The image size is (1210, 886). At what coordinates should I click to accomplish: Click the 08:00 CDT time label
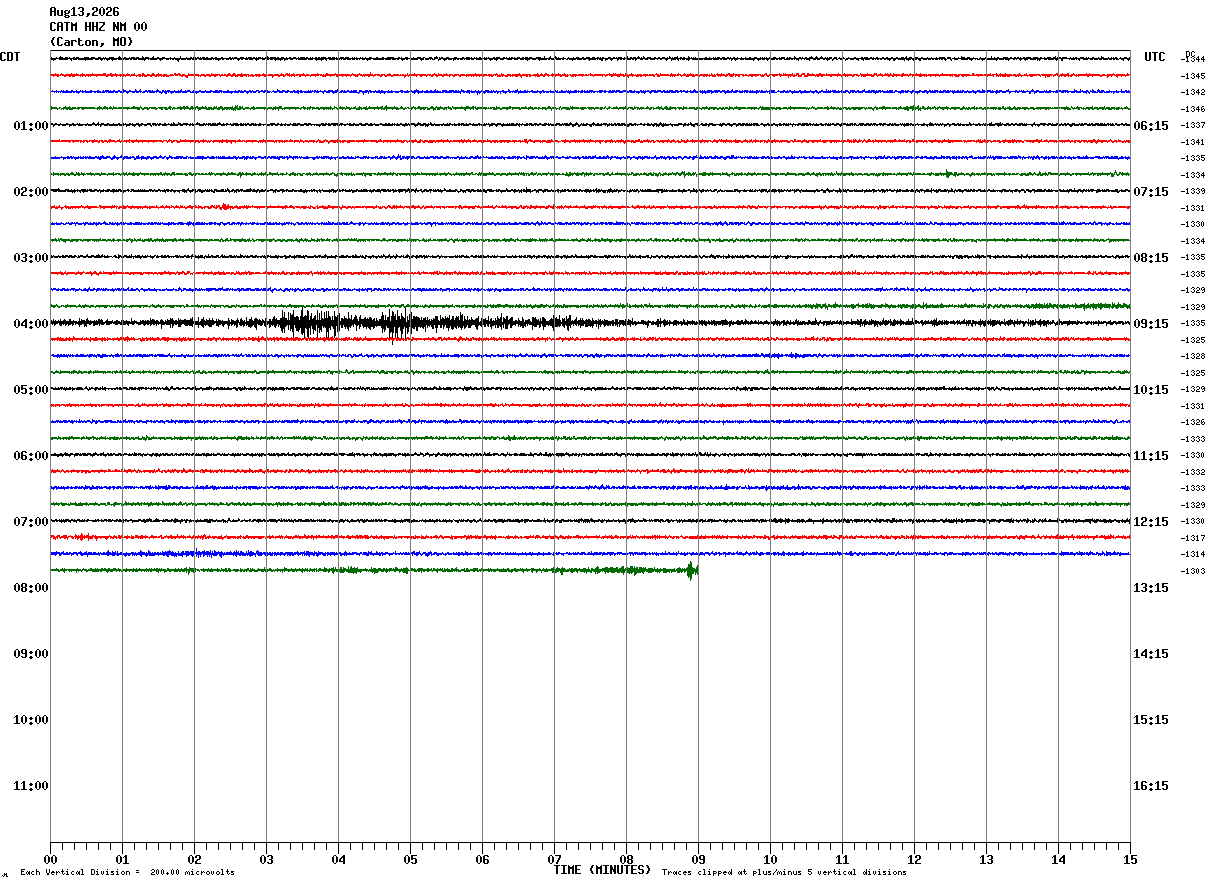[31, 588]
